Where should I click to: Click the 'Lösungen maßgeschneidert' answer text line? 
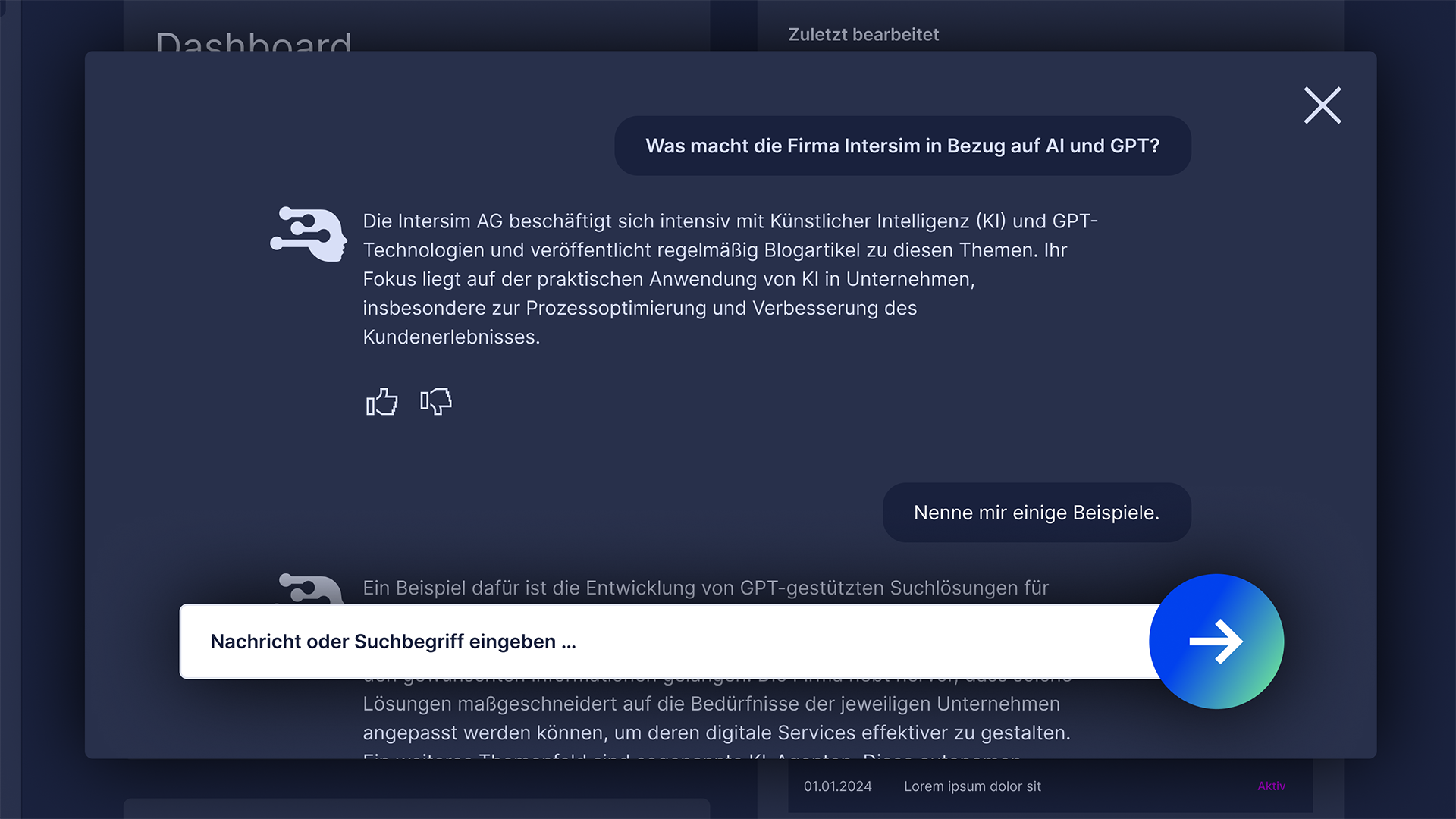click(x=711, y=704)
